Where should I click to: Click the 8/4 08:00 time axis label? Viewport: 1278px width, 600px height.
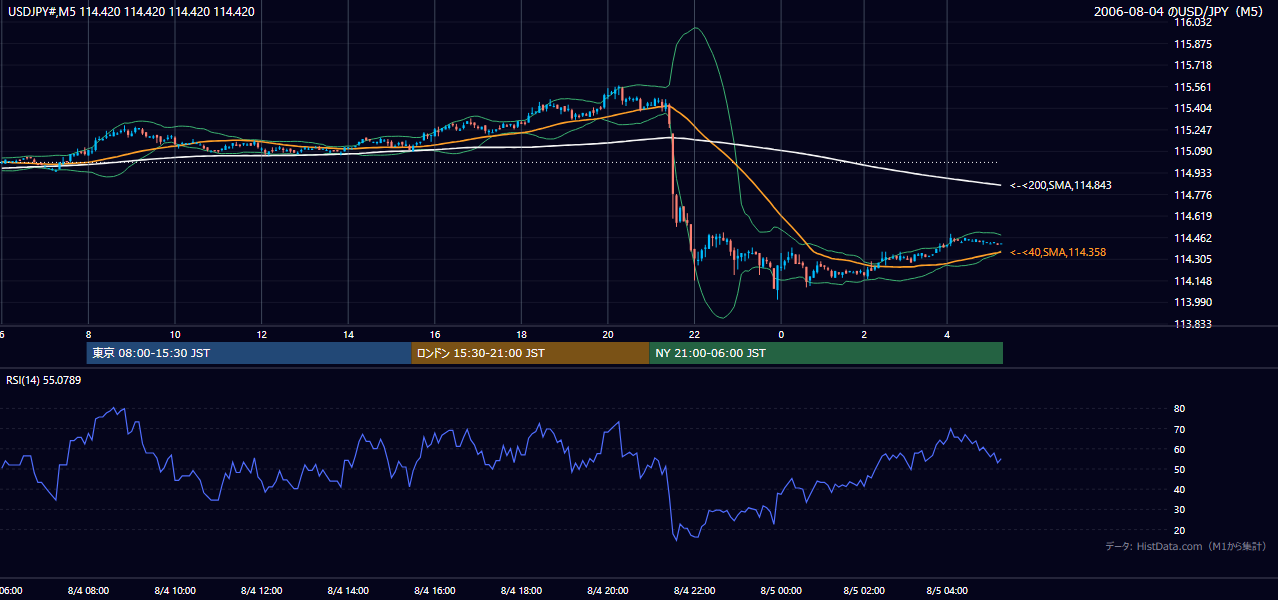click(89, 590)
